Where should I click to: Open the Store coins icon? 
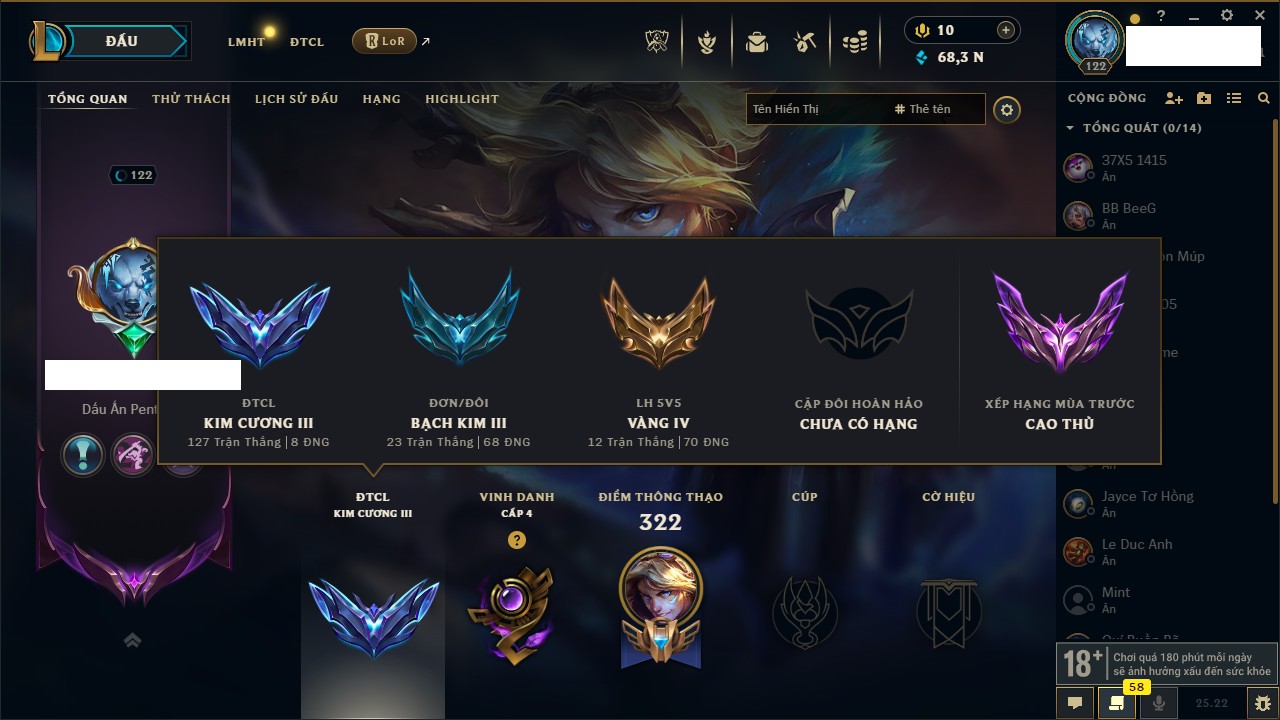point(854,42)
